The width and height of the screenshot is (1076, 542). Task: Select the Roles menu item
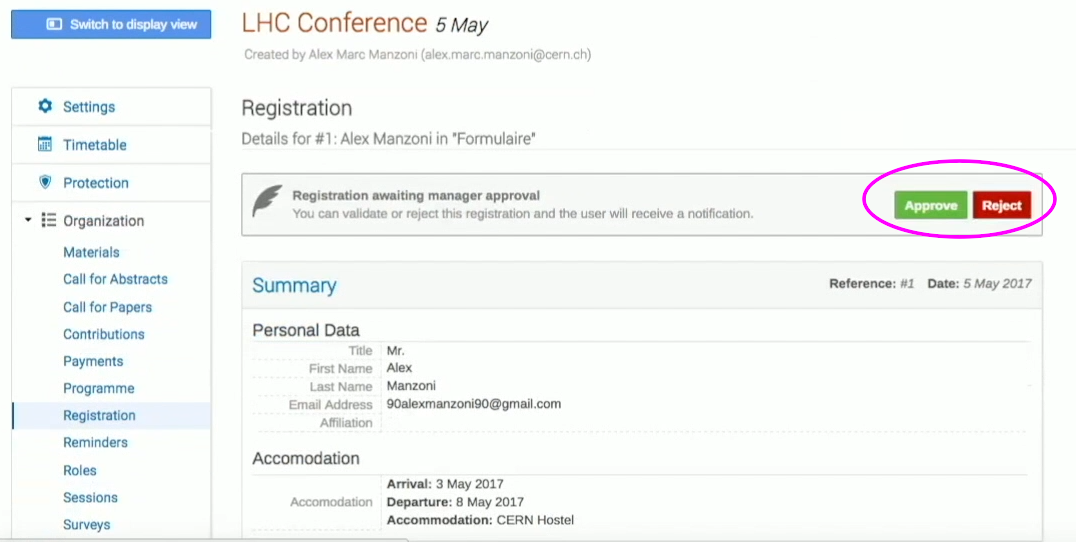click(80, 471)
